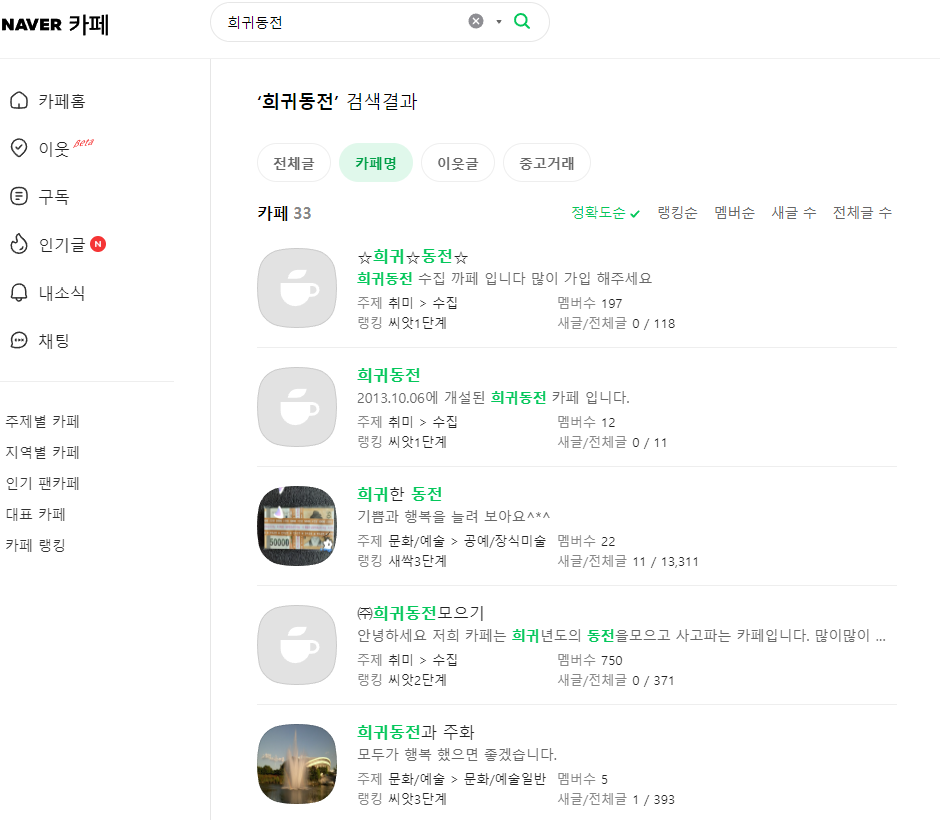
Task: Clear the search field using the X icon
Action: tap(475, 21)
